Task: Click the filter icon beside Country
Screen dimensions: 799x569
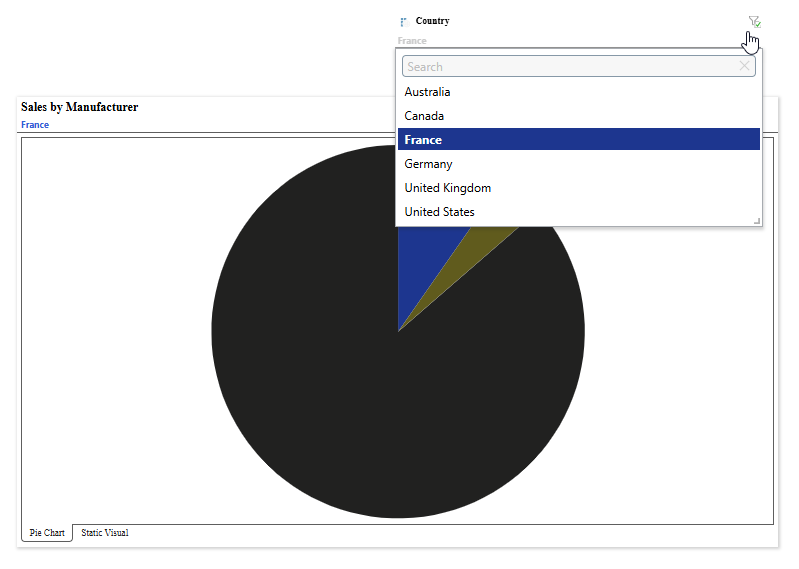Action: pos(754,21)
